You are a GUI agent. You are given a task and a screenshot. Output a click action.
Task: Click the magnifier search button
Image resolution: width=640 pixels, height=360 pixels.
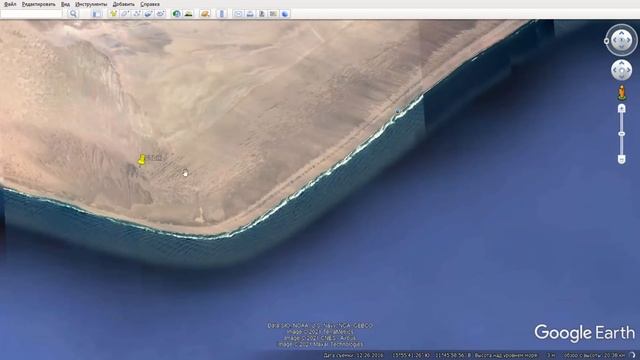pyautogui.click(x=73, y=14)
